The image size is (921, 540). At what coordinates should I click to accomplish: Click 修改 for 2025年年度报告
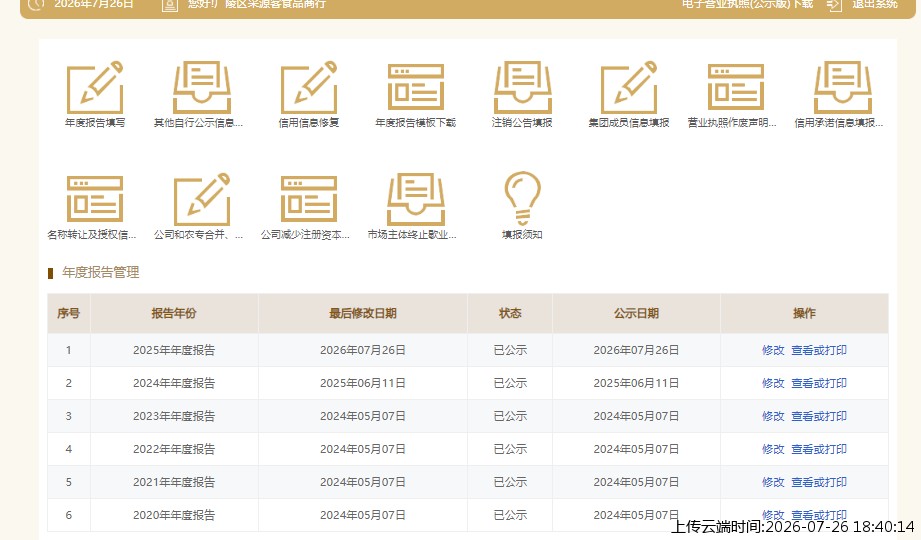(773, 350)
